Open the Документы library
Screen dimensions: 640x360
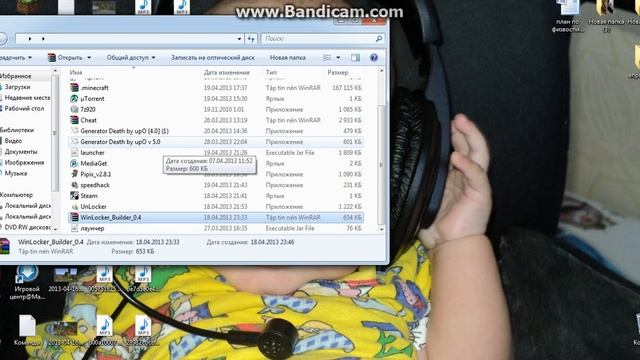[x=20, y=151]
